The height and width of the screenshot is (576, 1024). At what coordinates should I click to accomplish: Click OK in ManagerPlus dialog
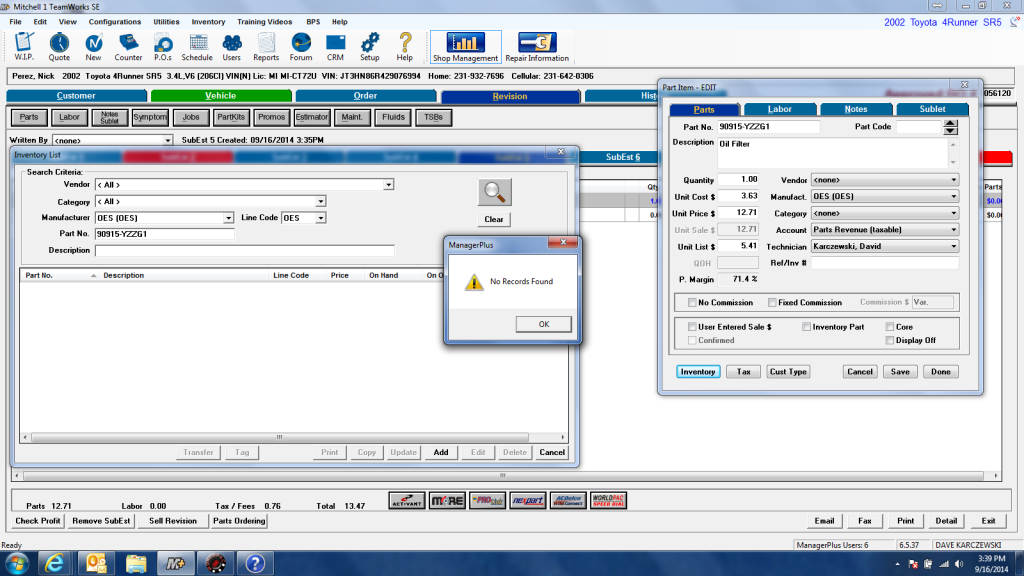pyautogui.click(x=543, y=325)
